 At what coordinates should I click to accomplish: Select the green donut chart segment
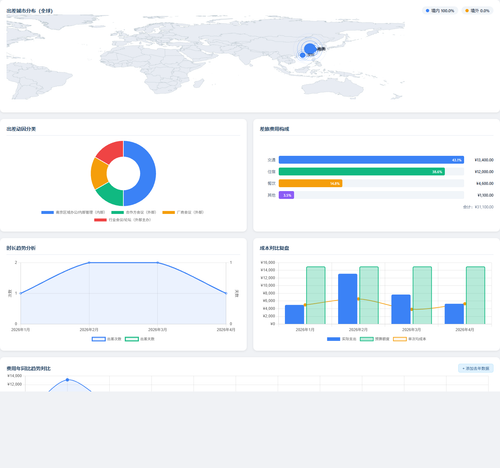click(112, 196)
